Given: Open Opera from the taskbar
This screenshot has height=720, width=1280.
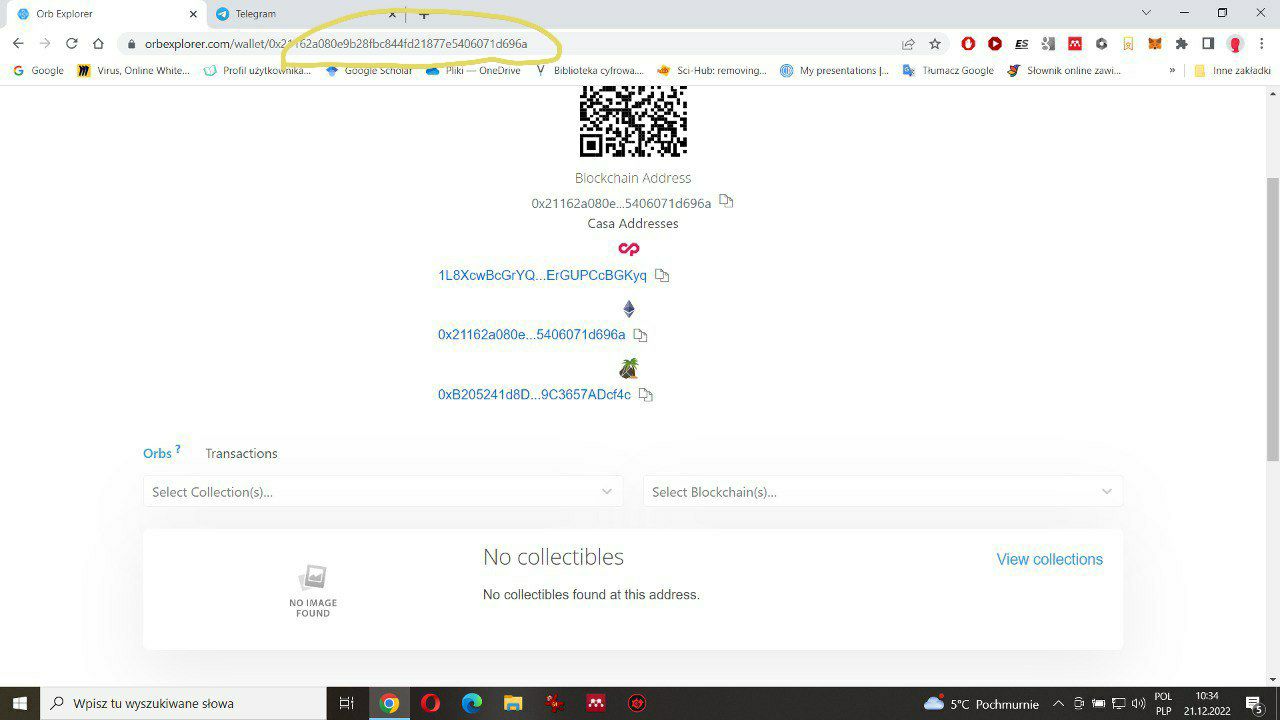Looking at the screenshot, I should click(x=430, y=703).
